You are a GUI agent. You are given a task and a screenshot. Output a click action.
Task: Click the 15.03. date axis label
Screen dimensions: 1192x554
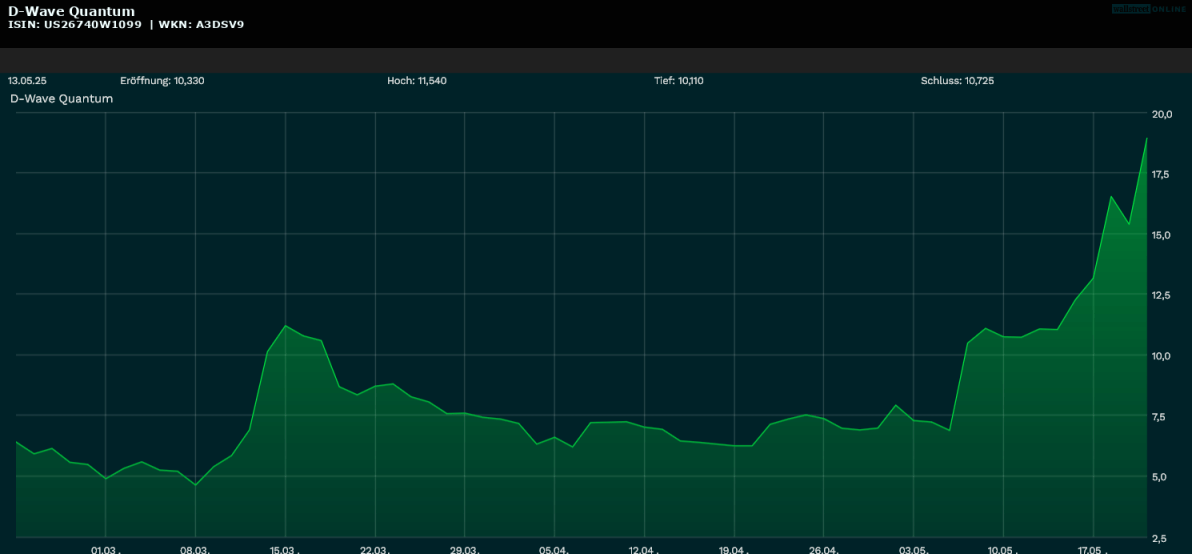click(284, 550)
